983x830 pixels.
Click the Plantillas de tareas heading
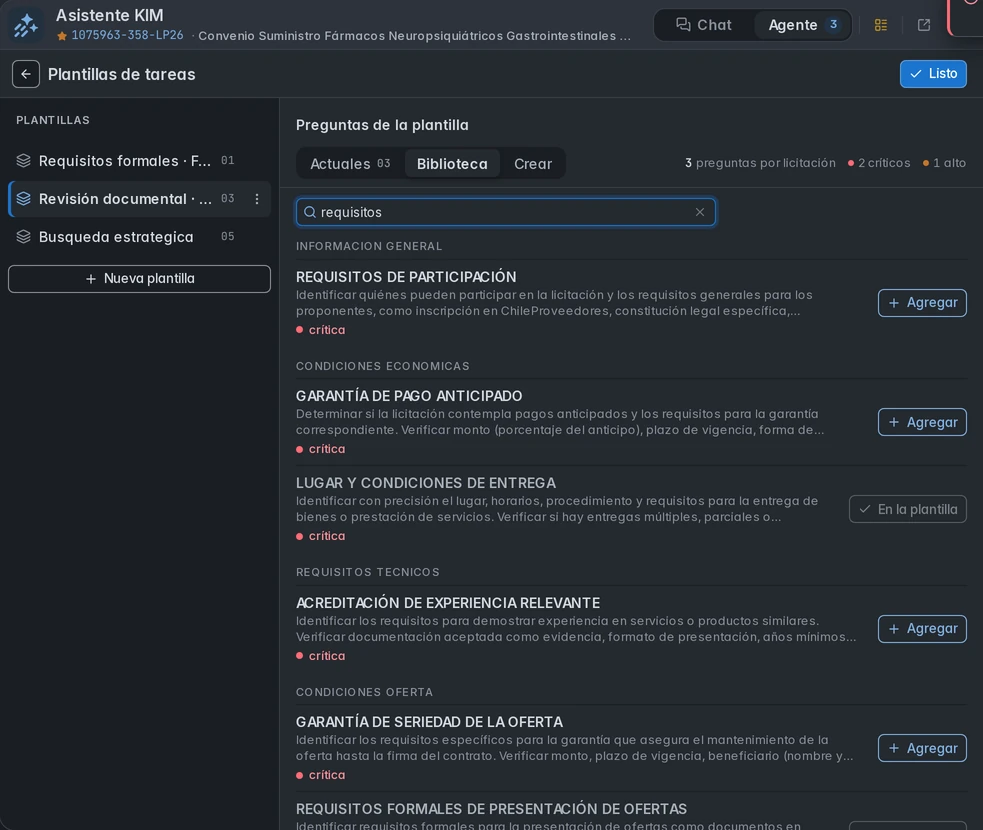point(122,74)
